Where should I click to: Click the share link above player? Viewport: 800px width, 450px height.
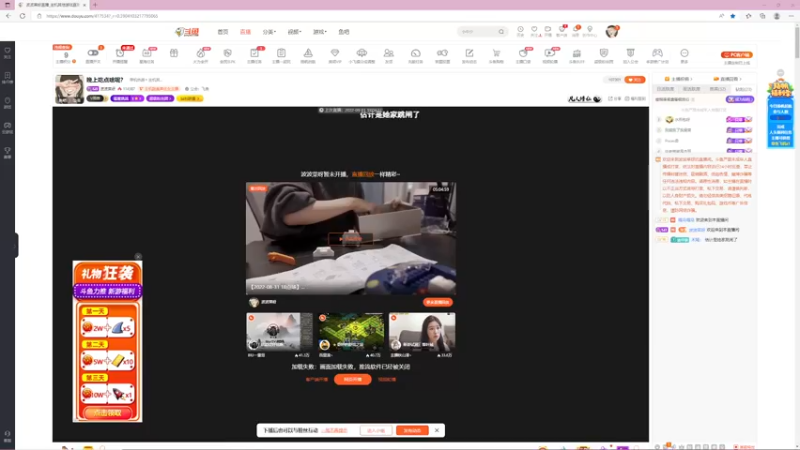(x=615, y=98)
